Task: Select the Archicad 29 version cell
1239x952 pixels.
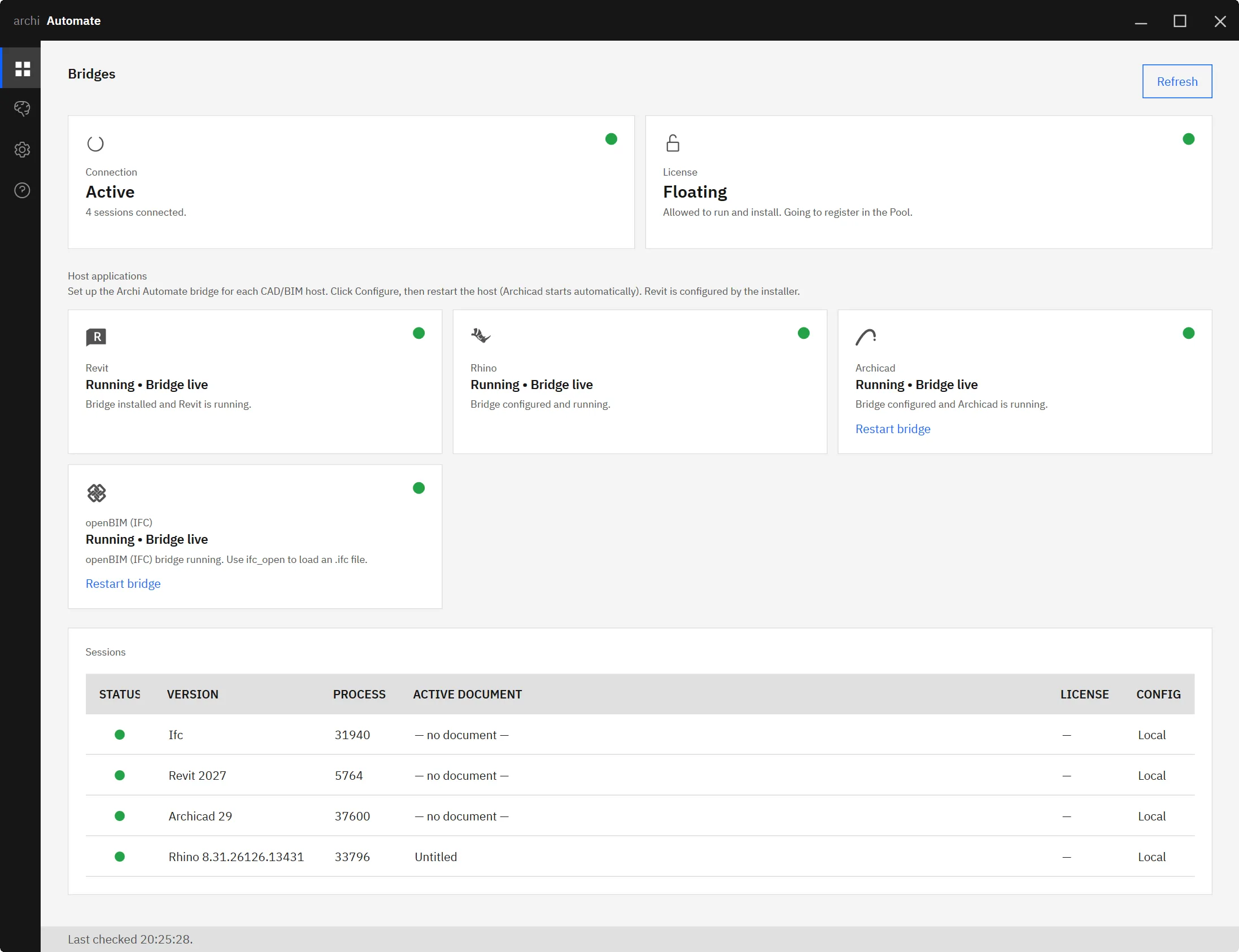Action: coord(200,816)
